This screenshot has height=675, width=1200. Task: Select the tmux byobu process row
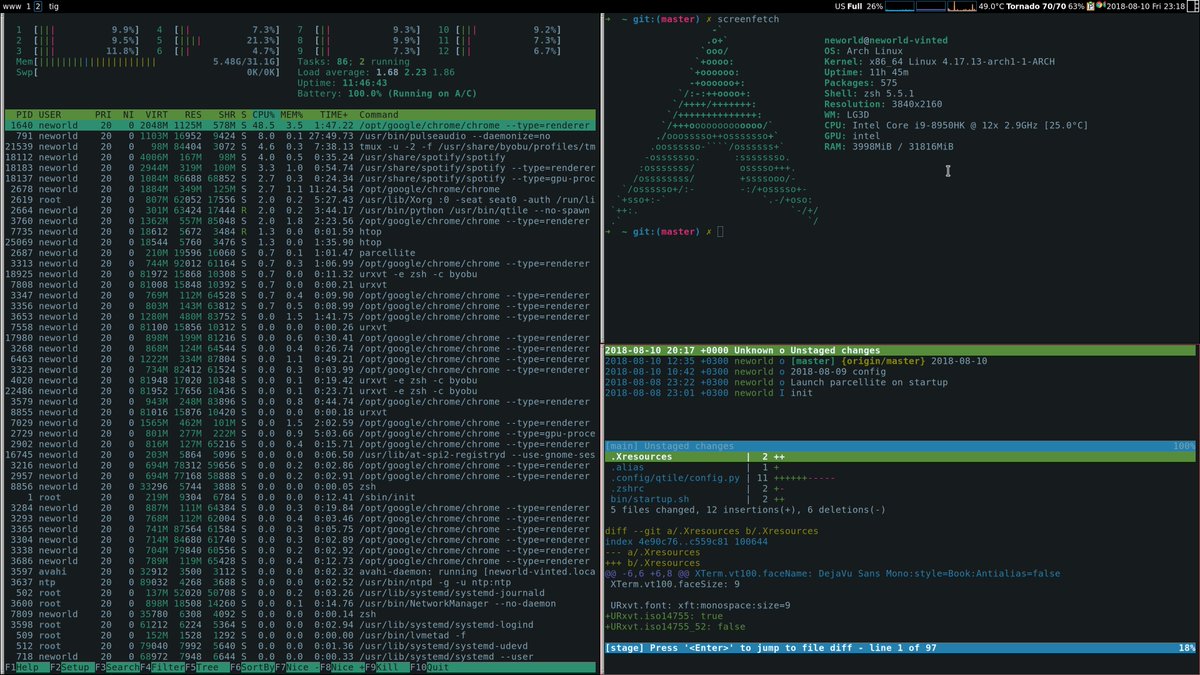point(300,146)
